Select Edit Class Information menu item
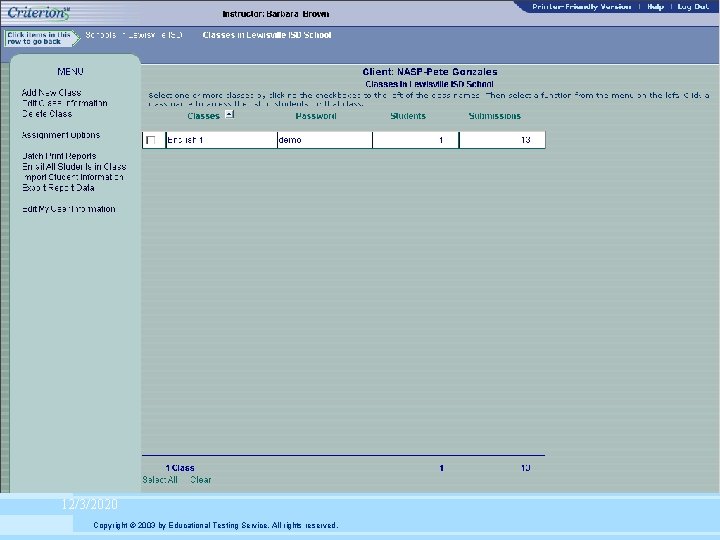720x540 pixels. [65, 103]
